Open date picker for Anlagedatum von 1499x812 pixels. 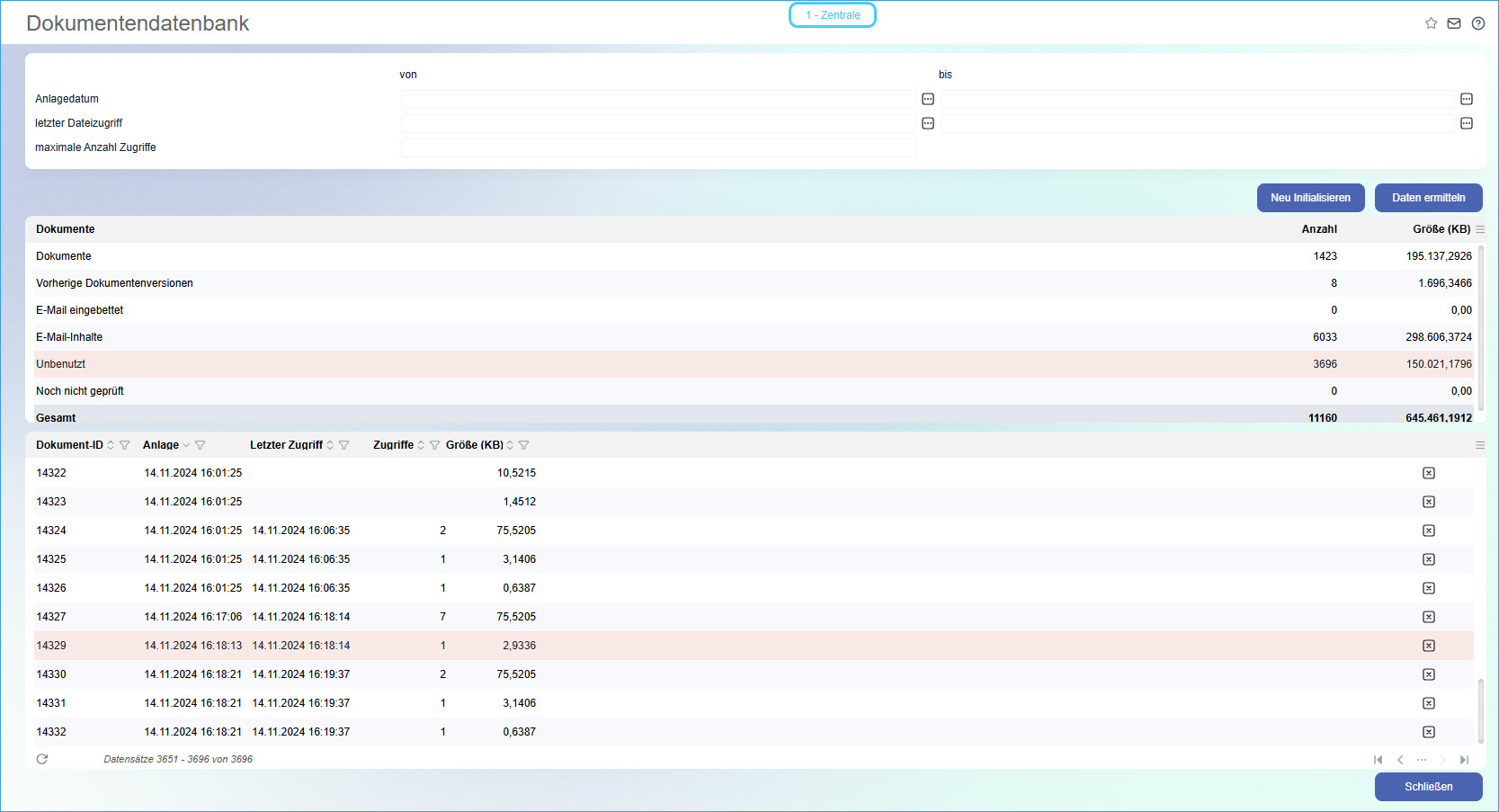(928, 99)
